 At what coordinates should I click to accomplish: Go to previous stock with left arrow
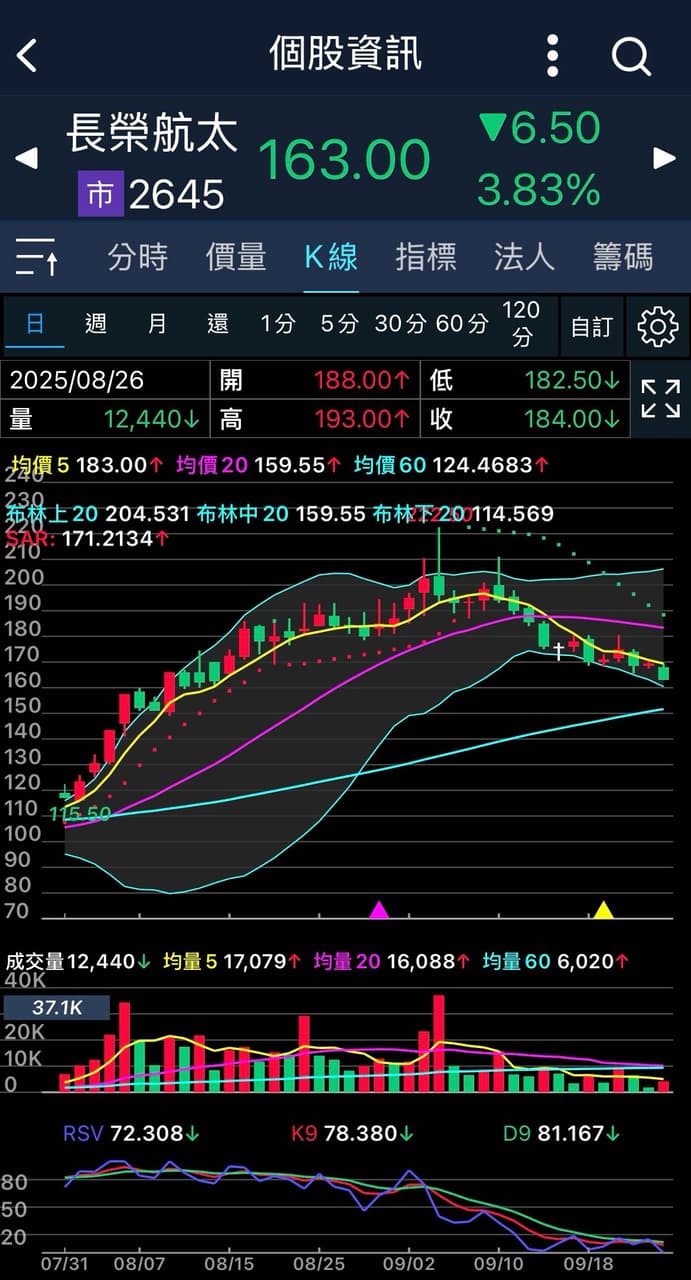[26, 158]
